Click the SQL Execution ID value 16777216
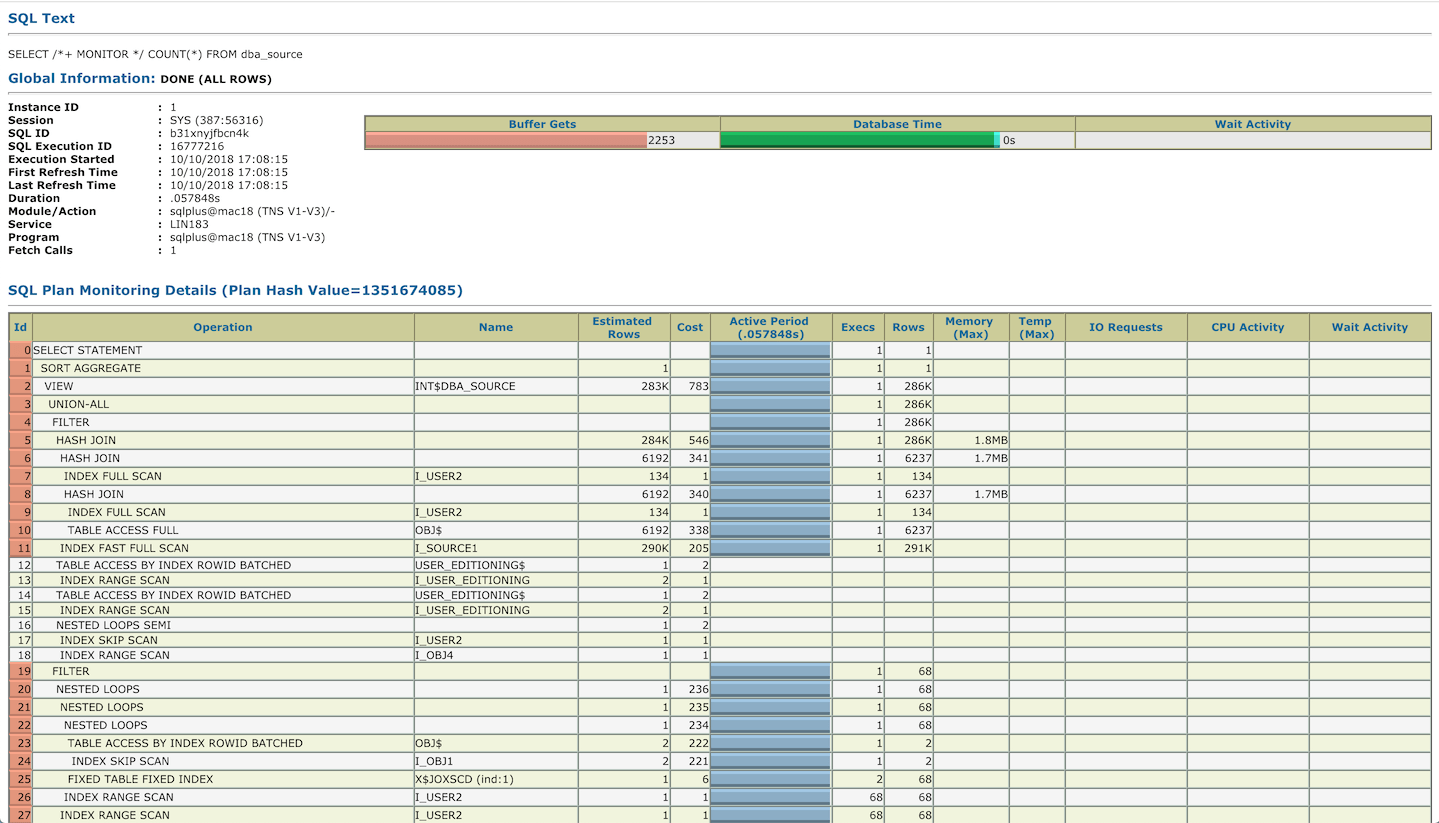This screenshot has width=1439, height=823. [x=197, y=146]
